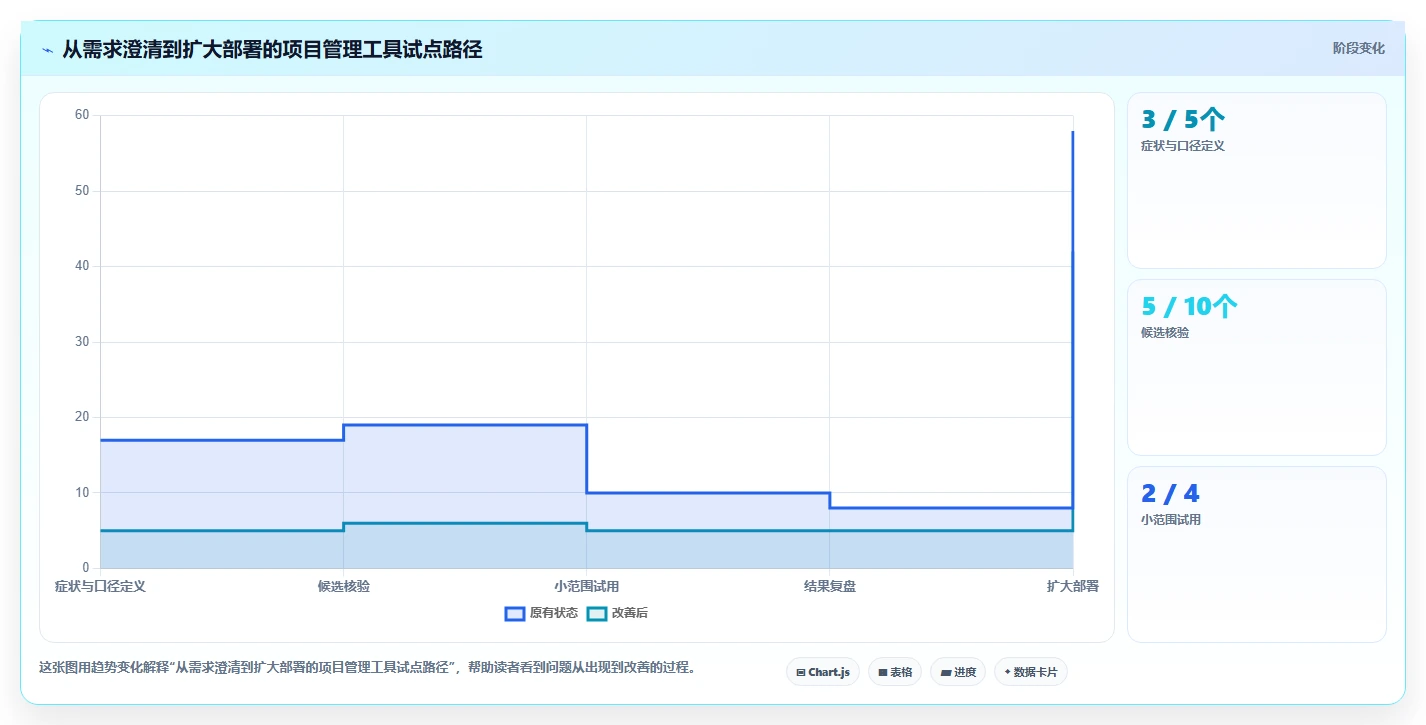
Task: Click the 20 y-axis tick label
Action: (82, 417)
